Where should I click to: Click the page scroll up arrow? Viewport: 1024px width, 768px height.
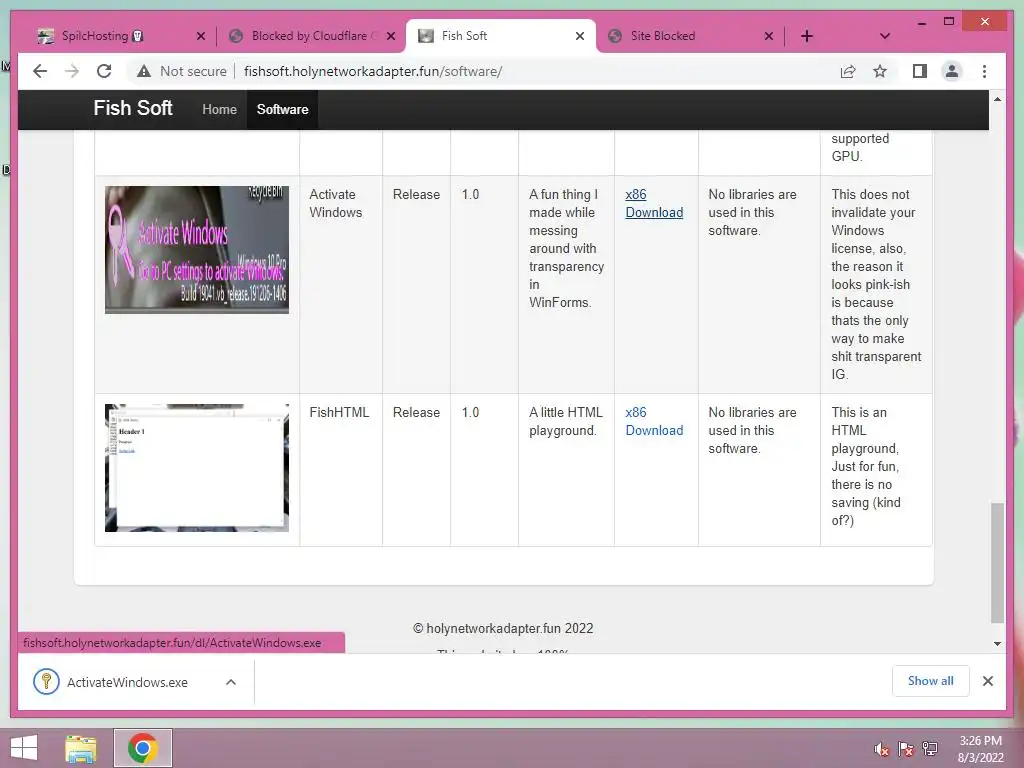(x=997, y=99)
